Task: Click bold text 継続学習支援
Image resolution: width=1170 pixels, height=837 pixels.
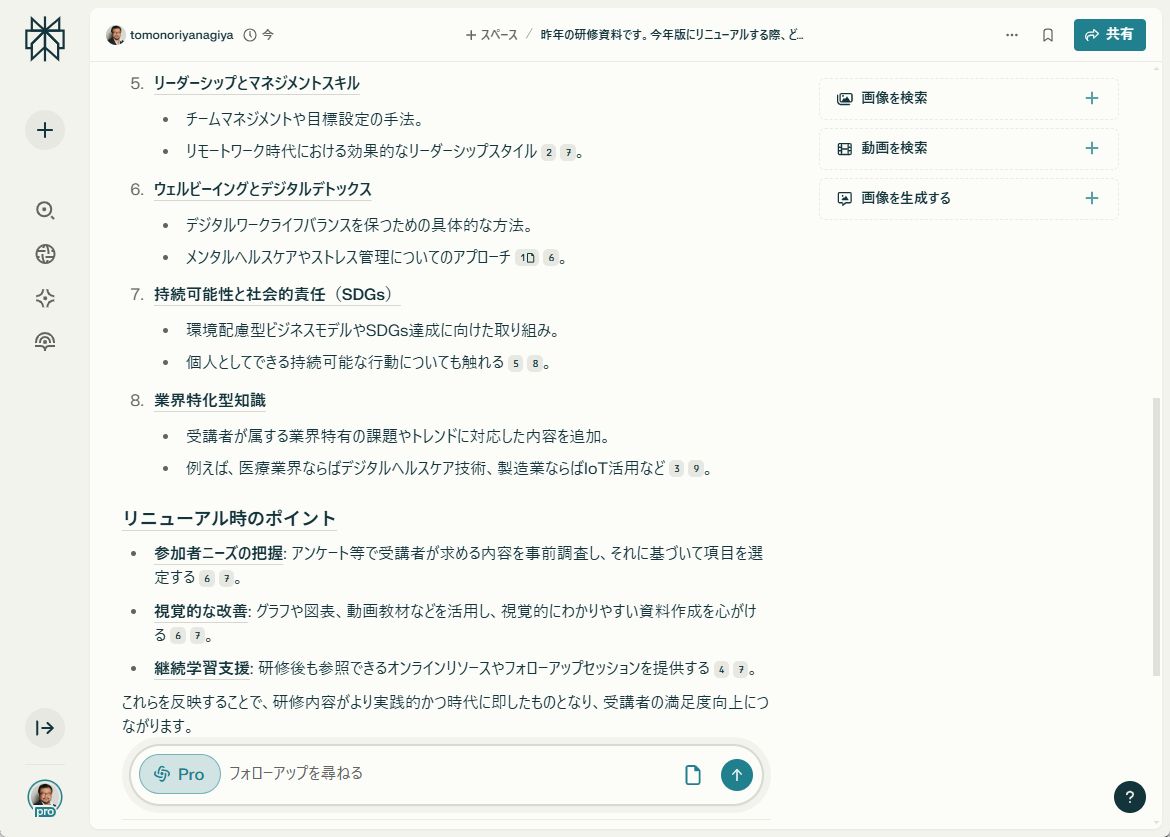Action: click(202, 668)
